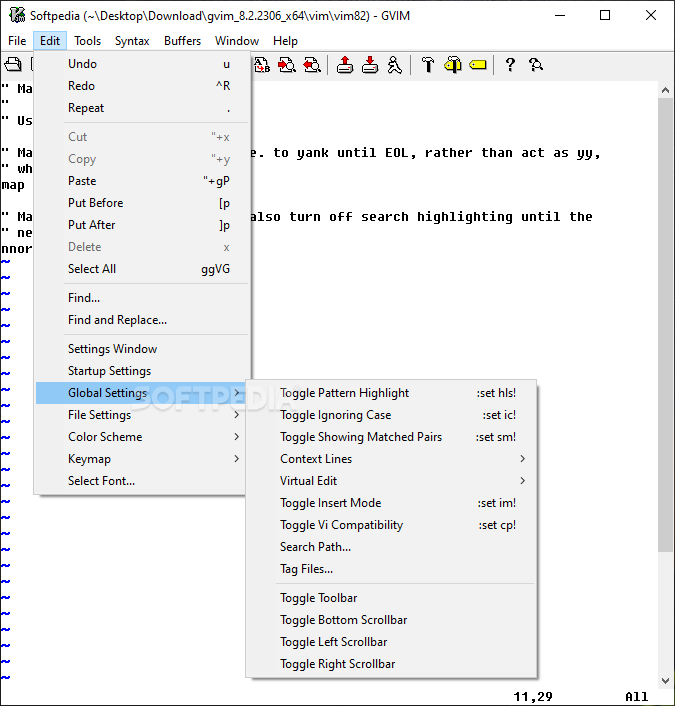Open Find and Replace... entry
675x706 pixels.
click(142, 320)
